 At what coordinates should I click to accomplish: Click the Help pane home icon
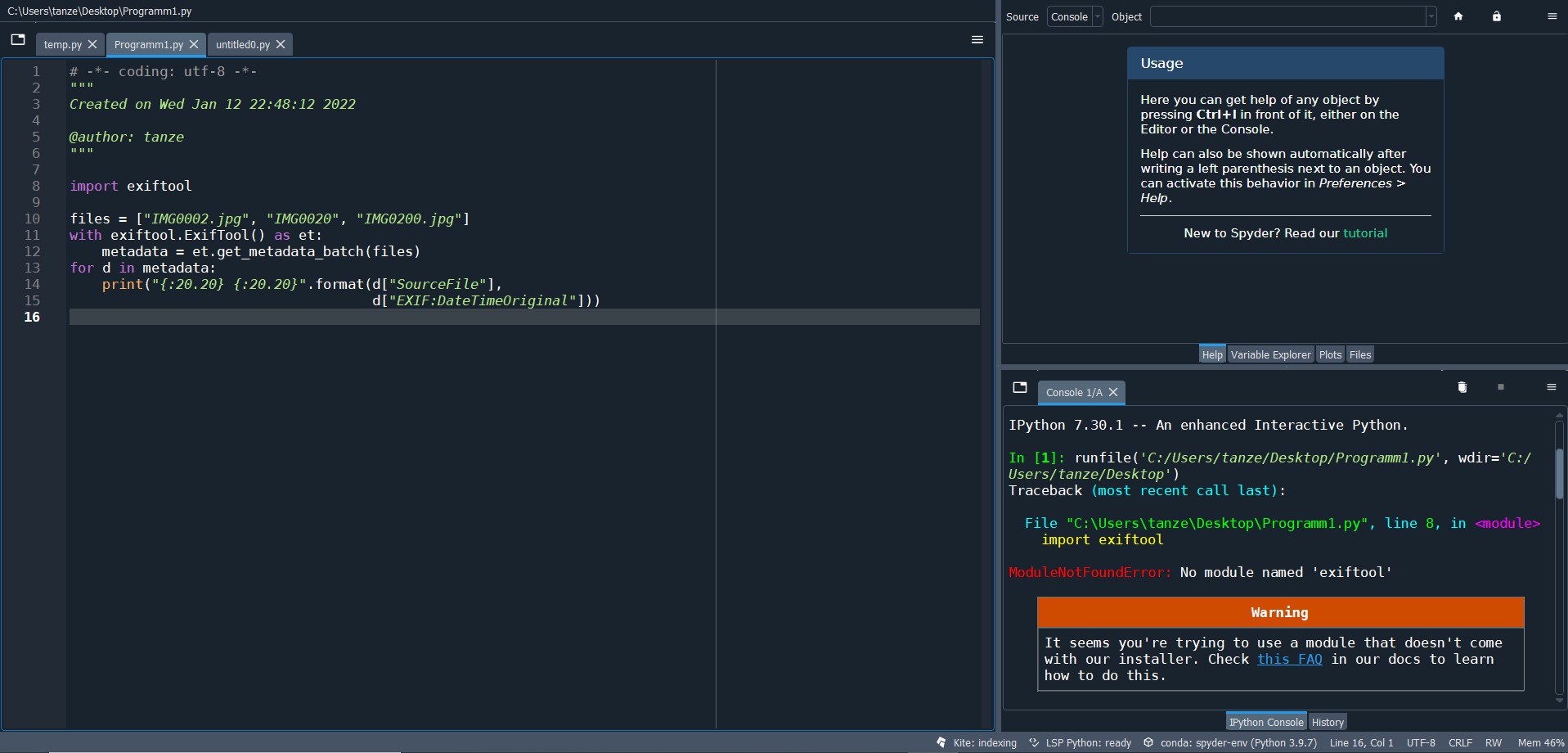[x=1458, y=16]
